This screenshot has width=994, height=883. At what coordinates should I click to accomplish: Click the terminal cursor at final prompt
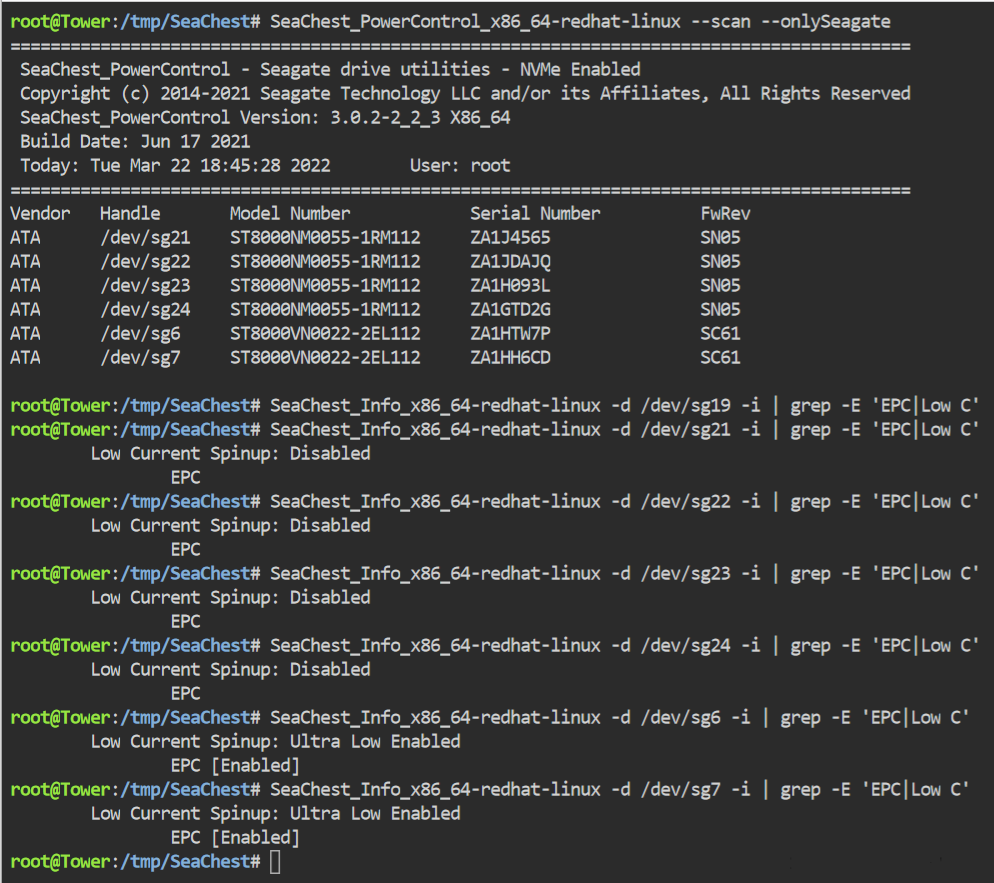point(274,861)
